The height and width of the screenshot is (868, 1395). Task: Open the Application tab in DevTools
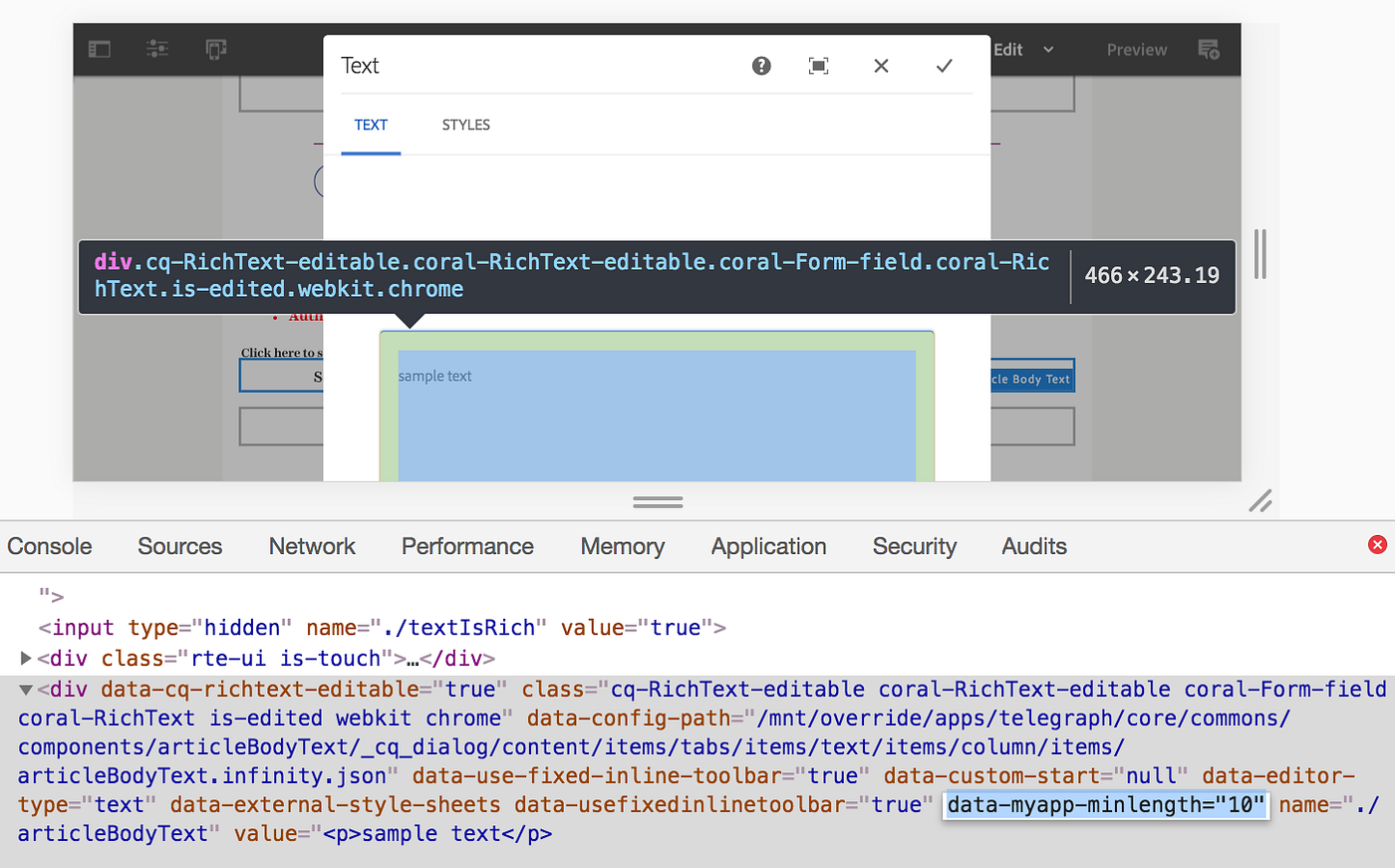769,546
